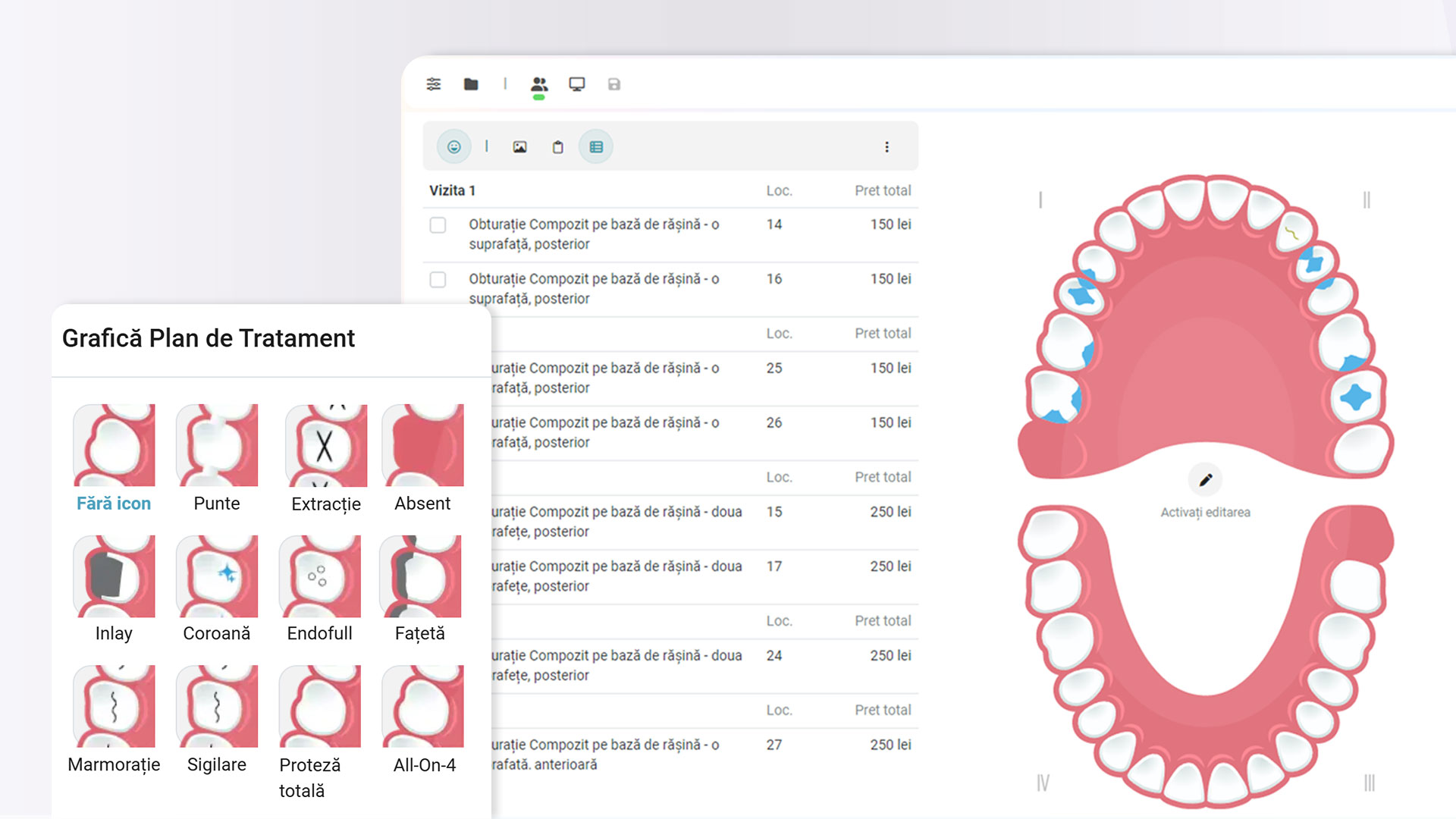This screenshot has height=819, width=1456.
Task: Select the smiley face view button
Action: pyautogui.click(x=454, y=147)
